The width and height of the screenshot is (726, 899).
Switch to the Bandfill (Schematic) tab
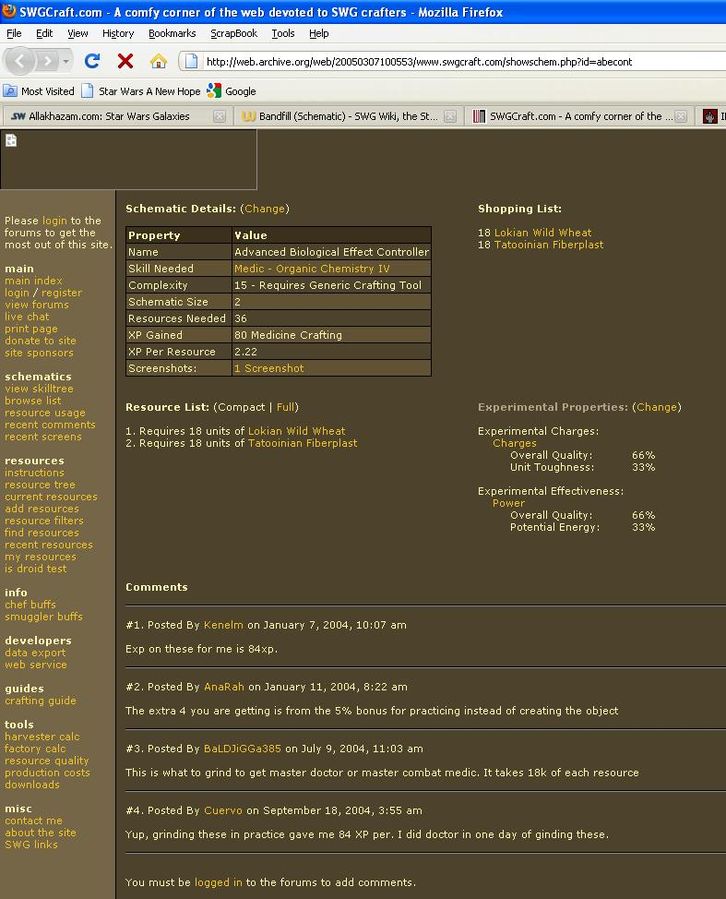coord(340,116)
